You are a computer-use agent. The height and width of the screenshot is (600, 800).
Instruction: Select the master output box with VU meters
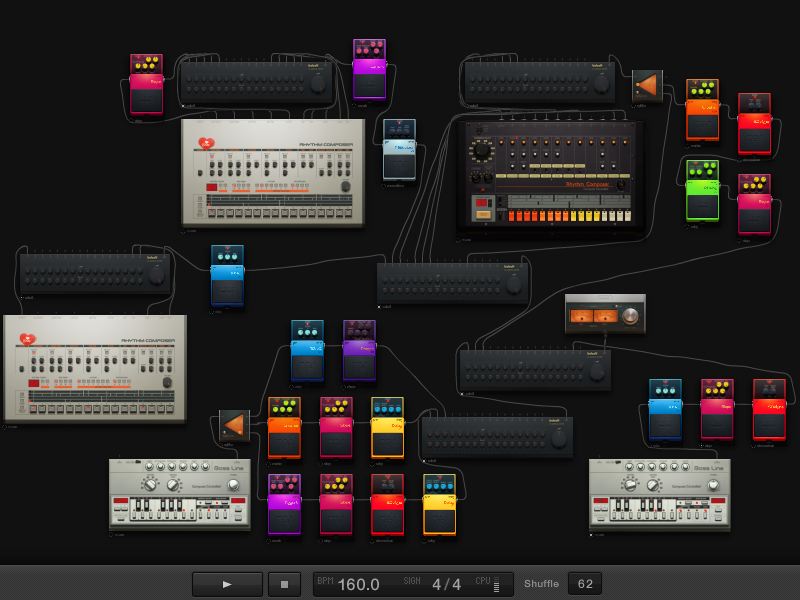coord(604,315)
